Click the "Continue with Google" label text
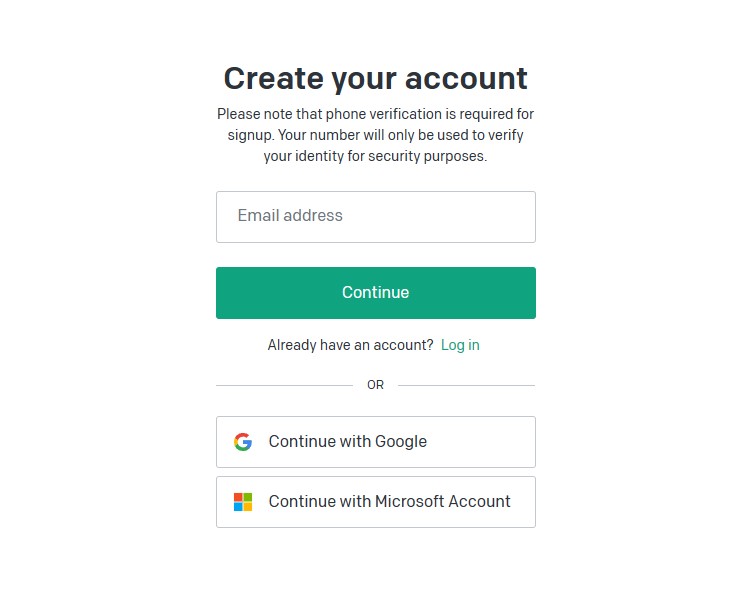This screenshot has height=614, width=748. tap(347, 442)
